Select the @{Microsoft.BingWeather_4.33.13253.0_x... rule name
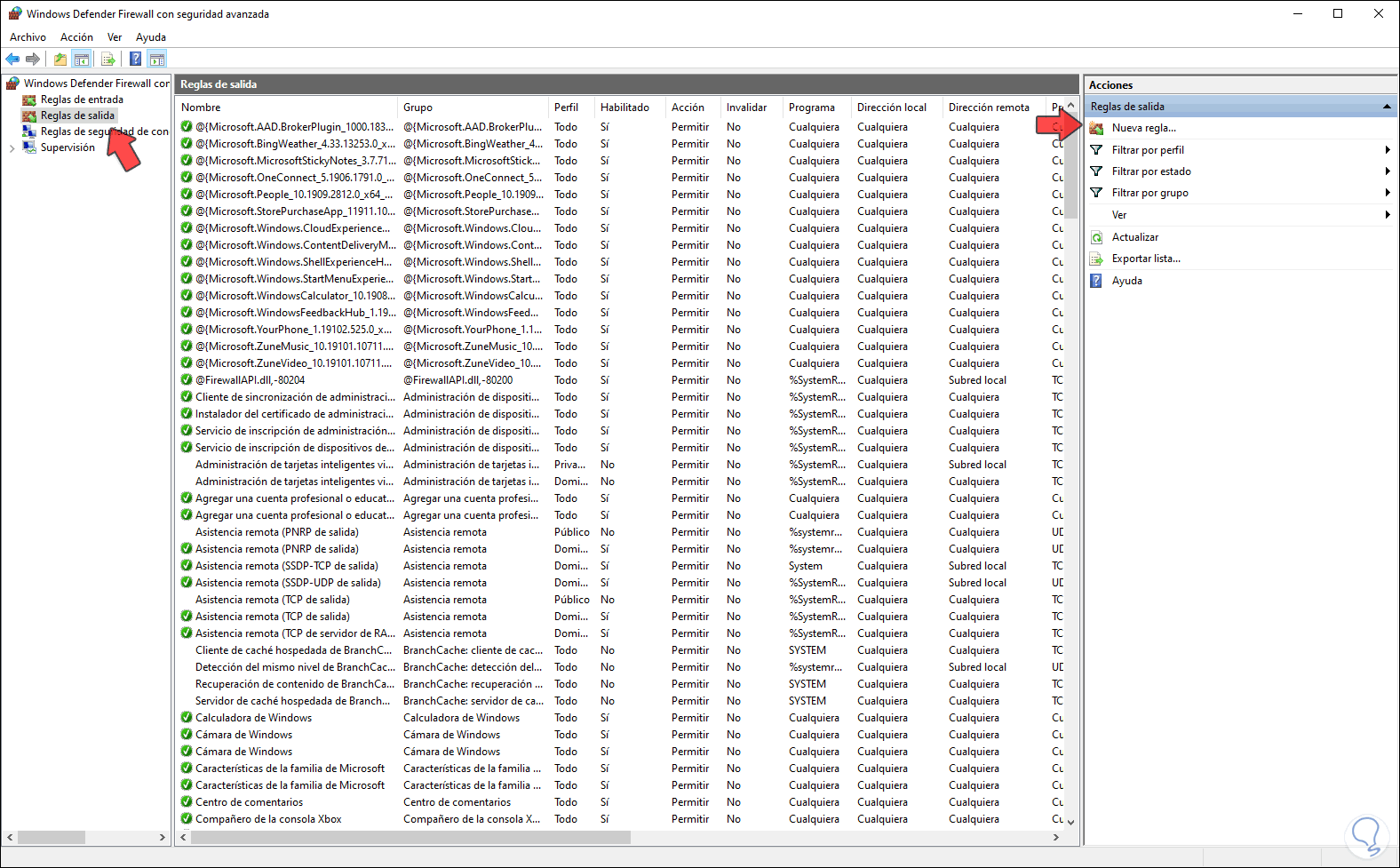 [296, 144]
